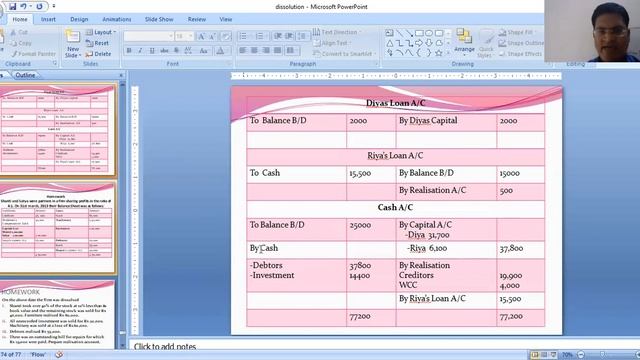Open the Review ribbon tab
Viewport: 640px width, 360px height.
click(197, 19)
